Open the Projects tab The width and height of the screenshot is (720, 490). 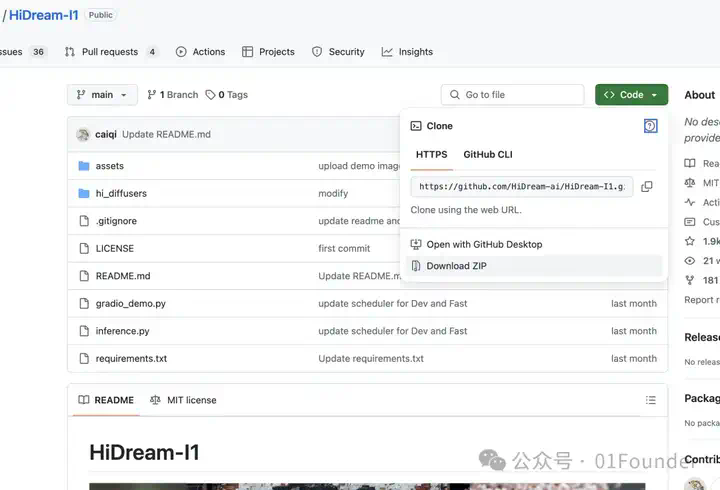(x=268, y=52)
